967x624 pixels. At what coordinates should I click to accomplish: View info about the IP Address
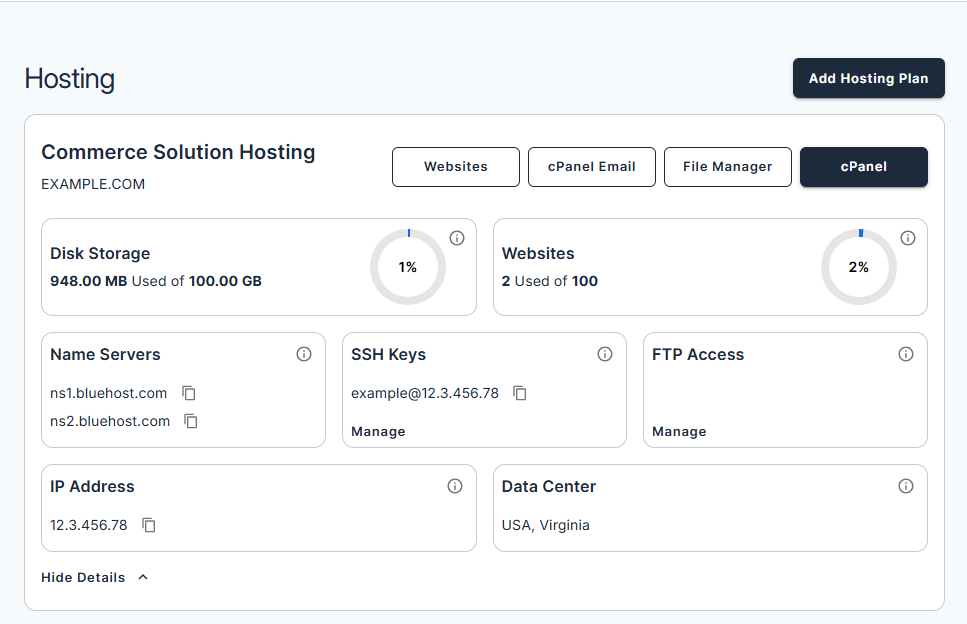[455, 486]
